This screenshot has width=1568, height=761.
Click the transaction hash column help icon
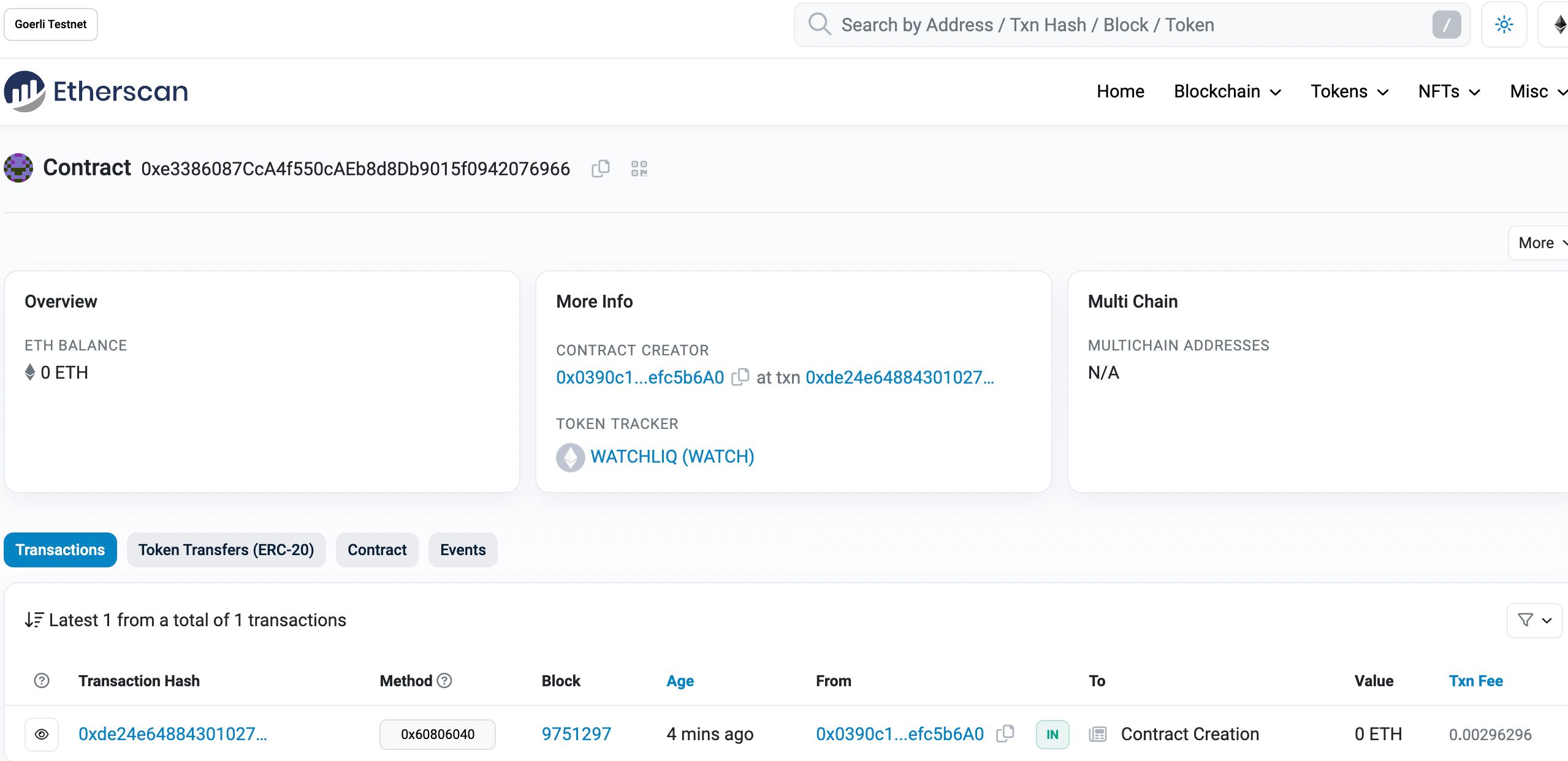[x=42, y=681]
